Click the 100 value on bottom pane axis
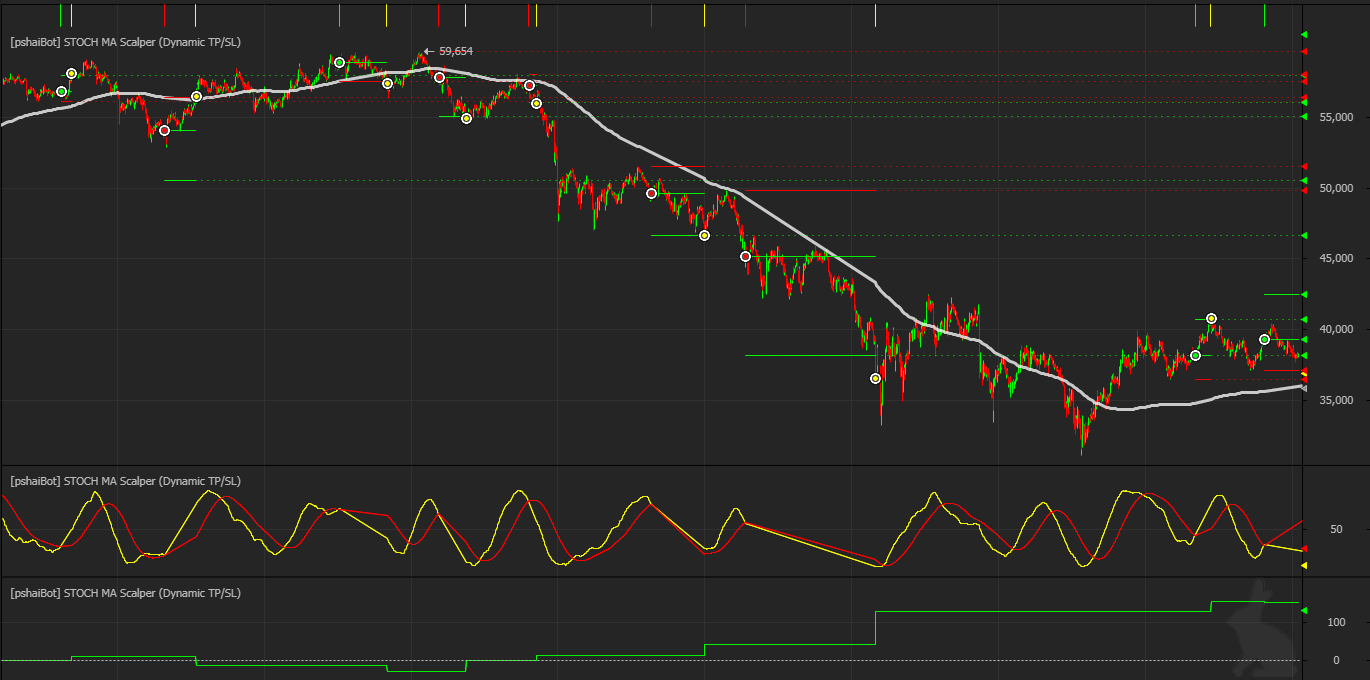1370x680 pixels. 1335,622
